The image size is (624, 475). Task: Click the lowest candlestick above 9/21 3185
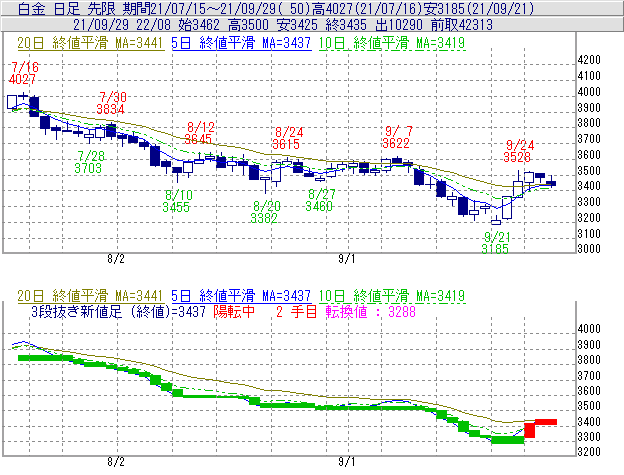(x=496, y=220)
